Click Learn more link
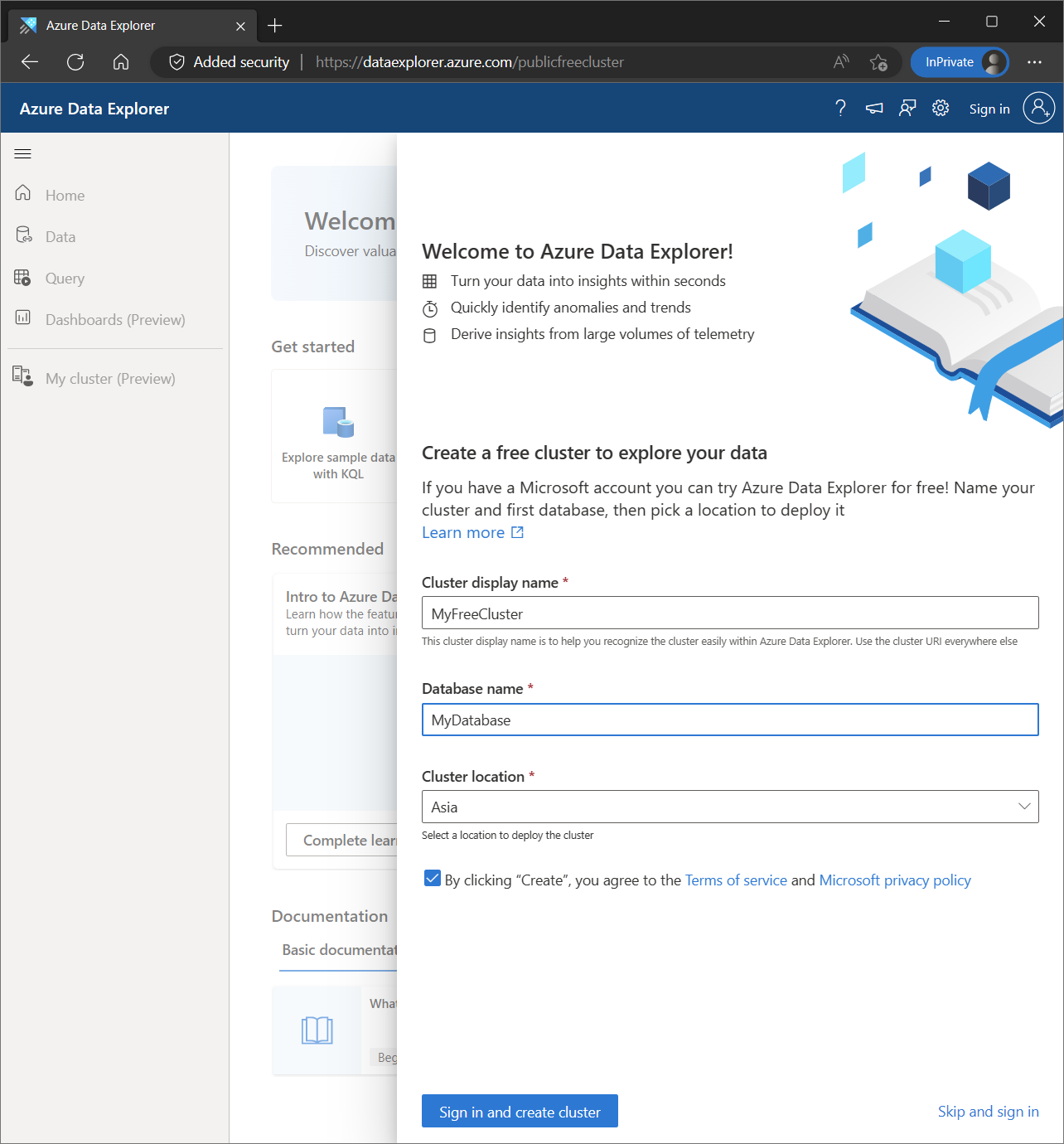1064x1144 pixels. tap(463, 532)
